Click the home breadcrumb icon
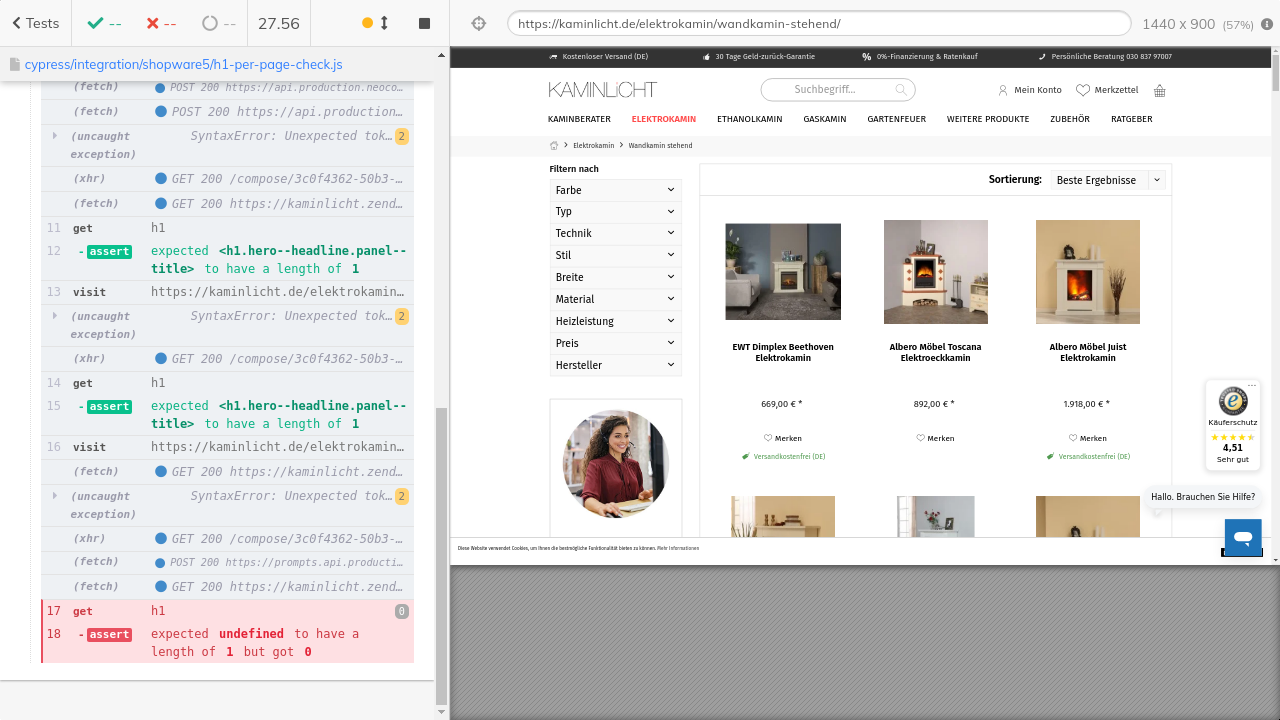The height and width of the screenshot is (720, 1280). 554,145
